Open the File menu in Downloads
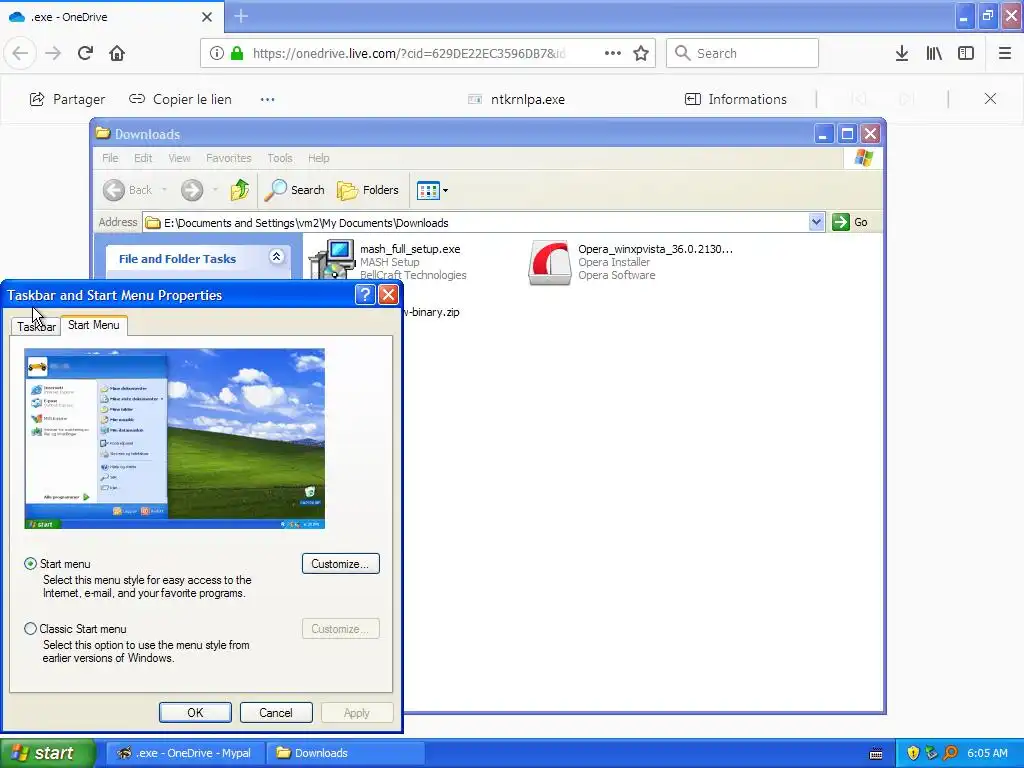 110,158
